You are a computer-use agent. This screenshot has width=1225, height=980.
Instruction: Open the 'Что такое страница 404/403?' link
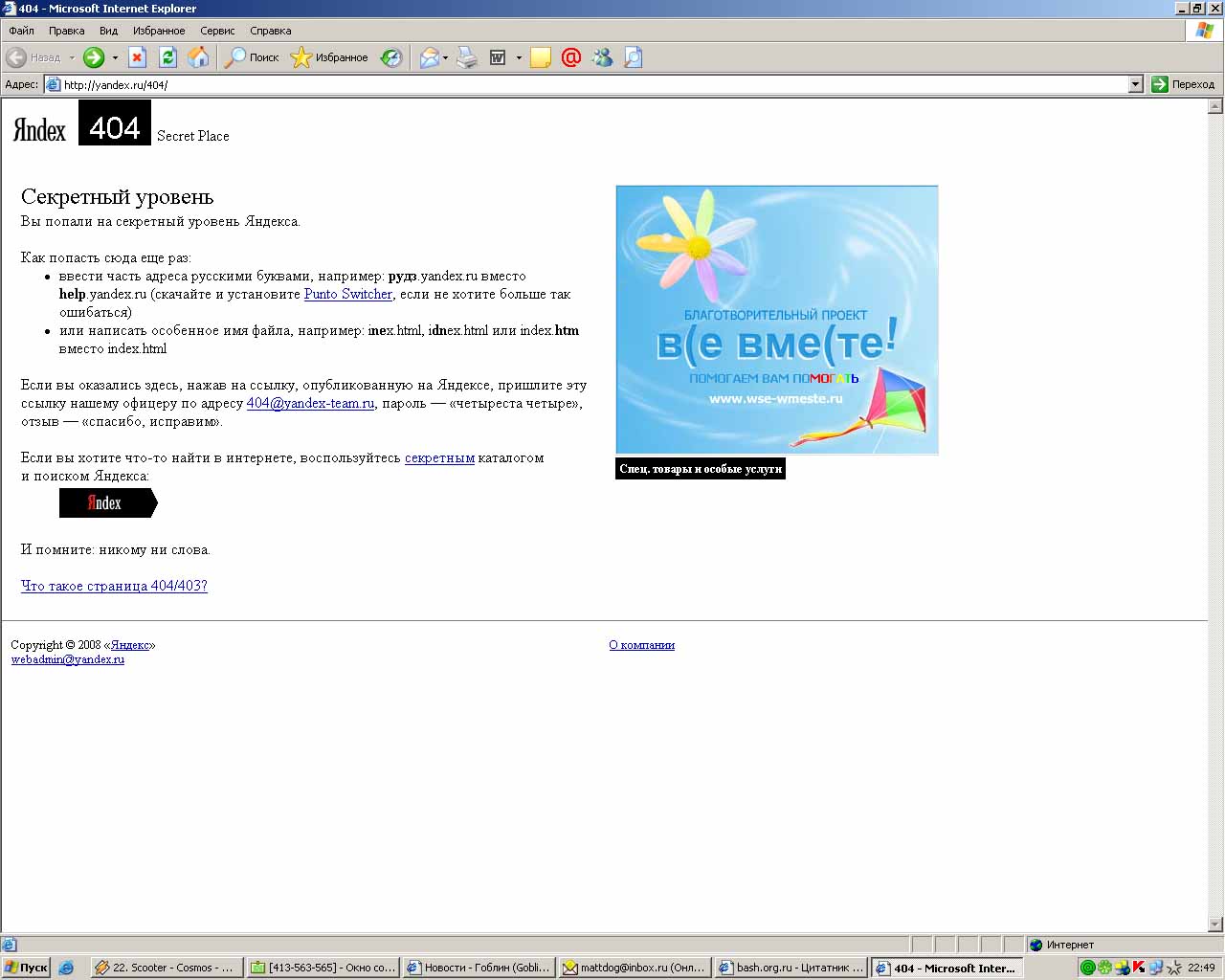point(114,586)
